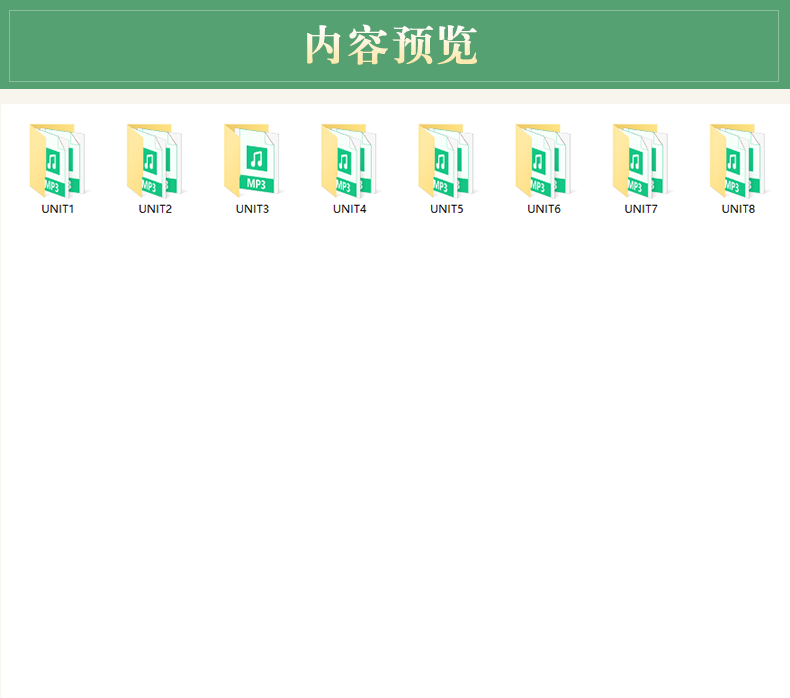790x698 pixels.
Task: Click the 内容预览 header title
Action: pyautogui.click(x=391, y=45)
